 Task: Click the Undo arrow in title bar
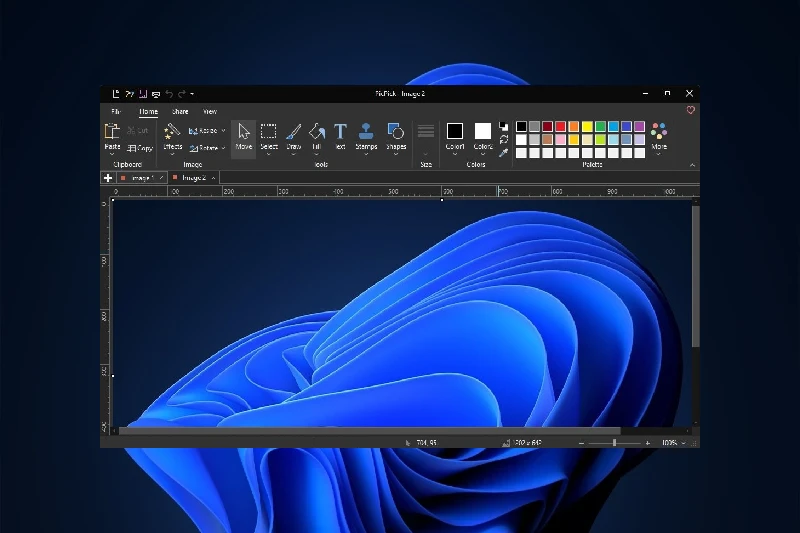pos(169,94)
